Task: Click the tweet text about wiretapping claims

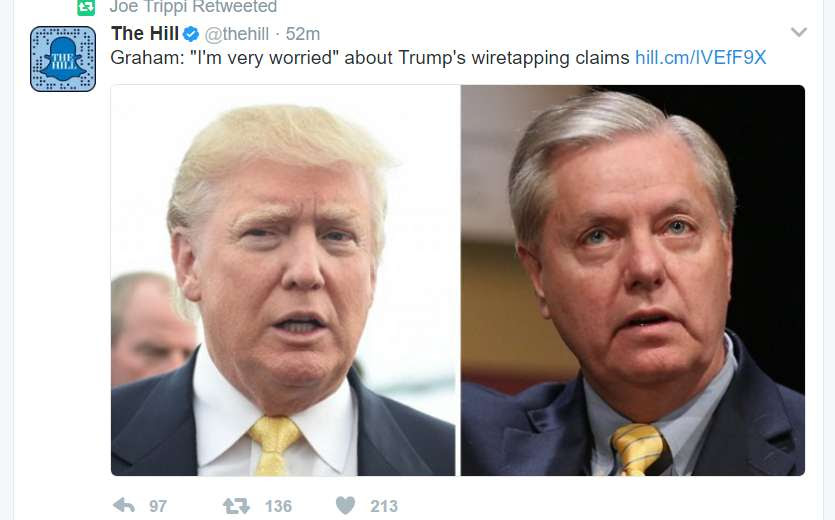Action: pyautogui.click(x=370, y=58)
